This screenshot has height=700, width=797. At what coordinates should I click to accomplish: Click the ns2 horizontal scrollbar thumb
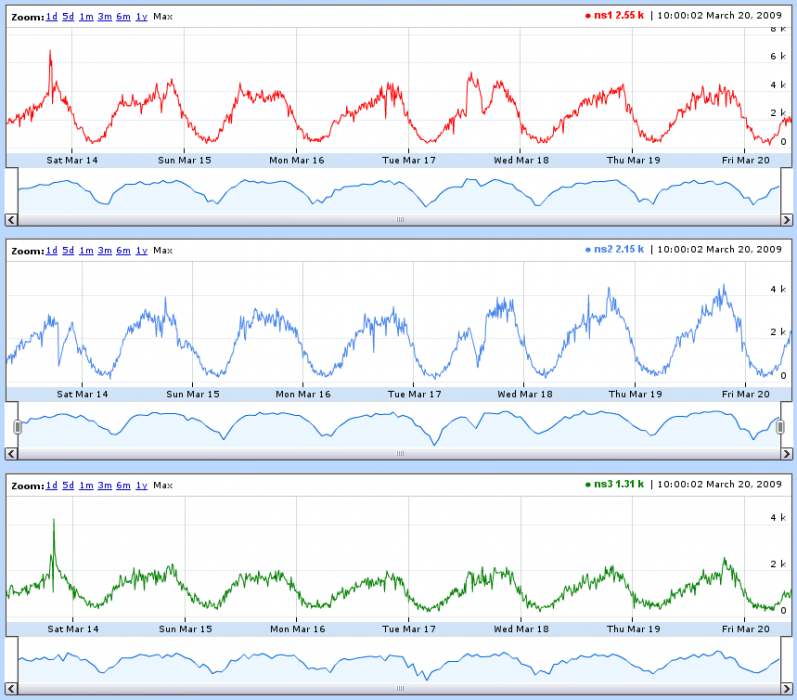[x=400, y=454]
